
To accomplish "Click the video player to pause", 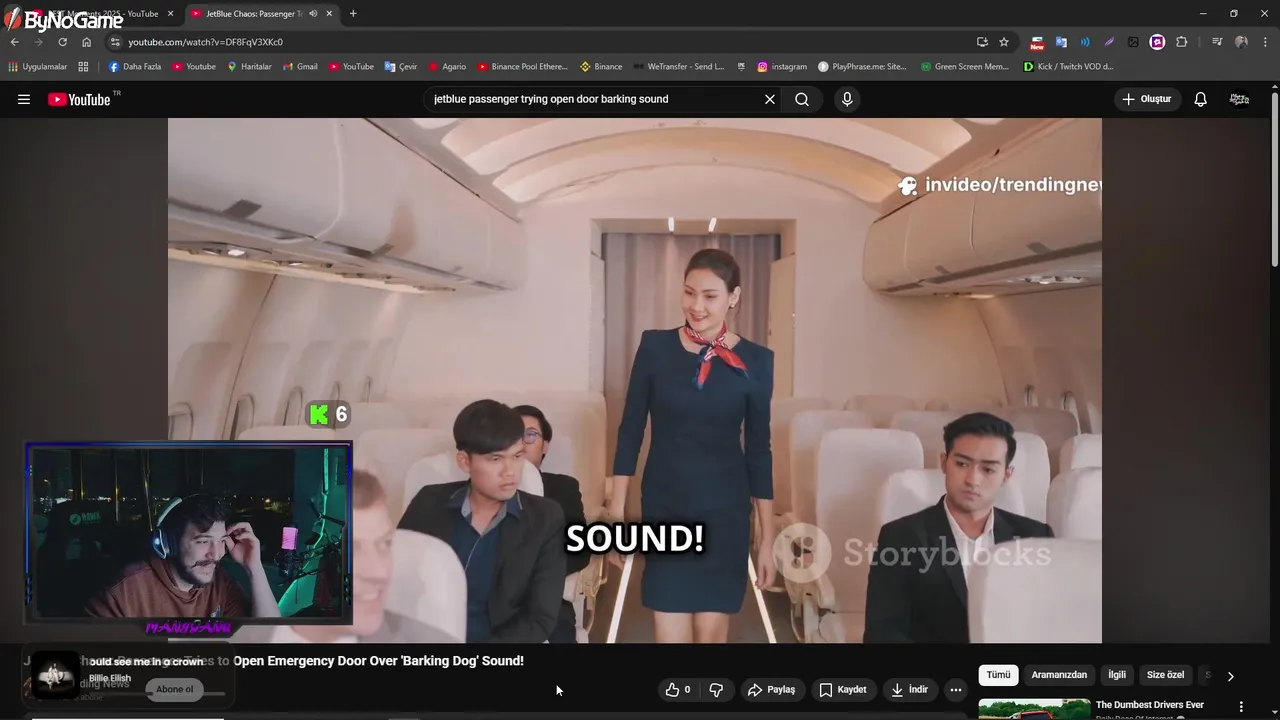I will pos(634,380).
